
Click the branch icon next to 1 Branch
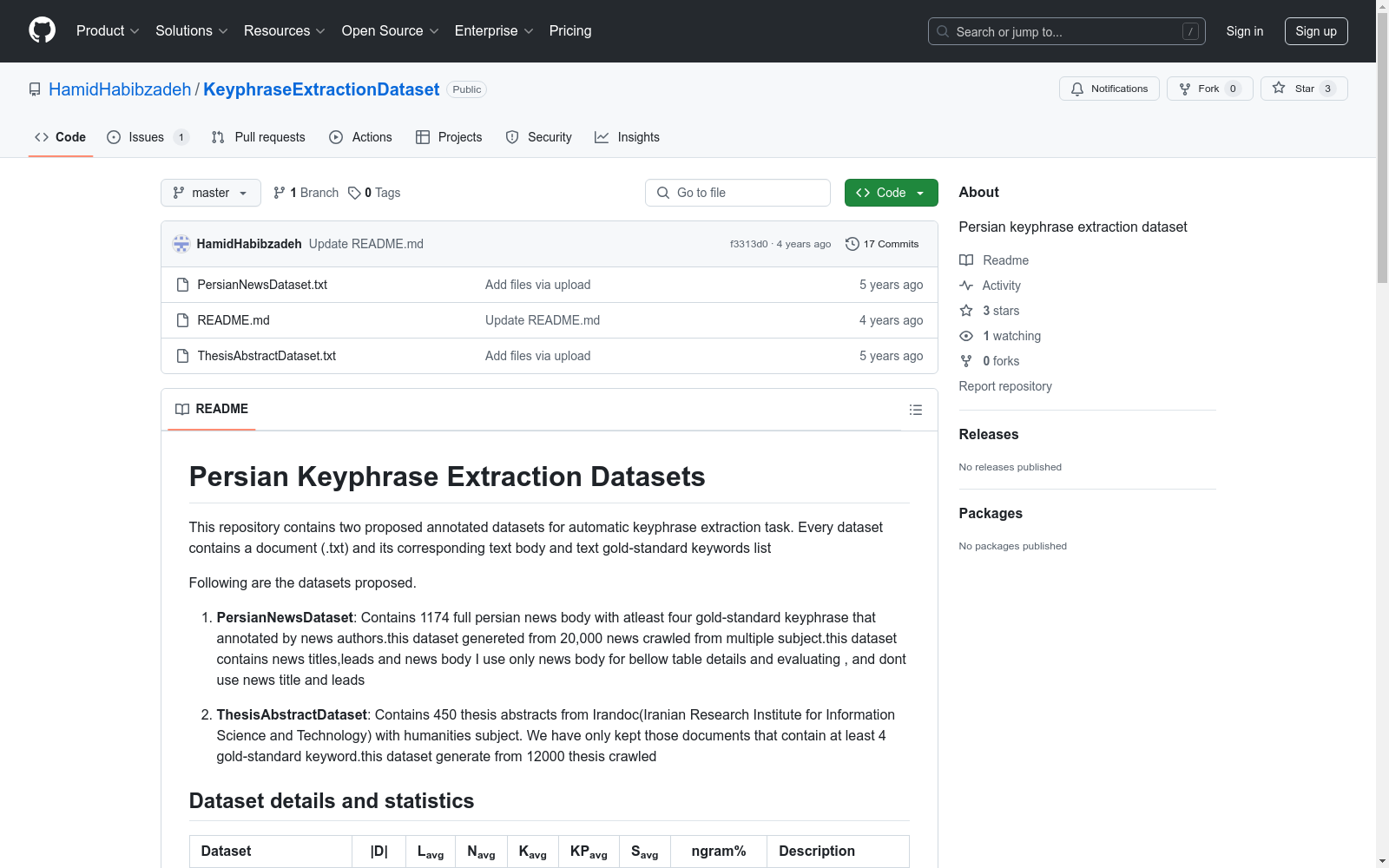click(280, 193)
